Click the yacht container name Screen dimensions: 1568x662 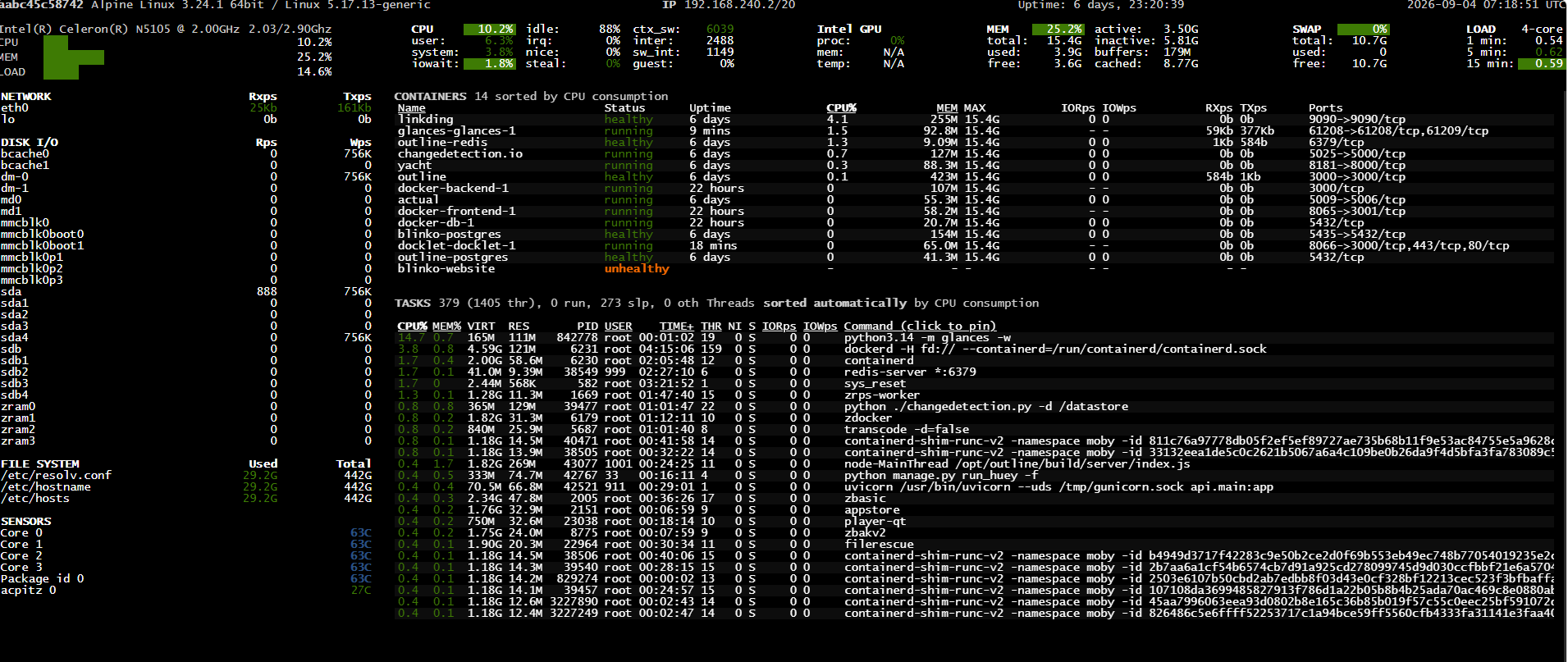click(x=415, y=165)
